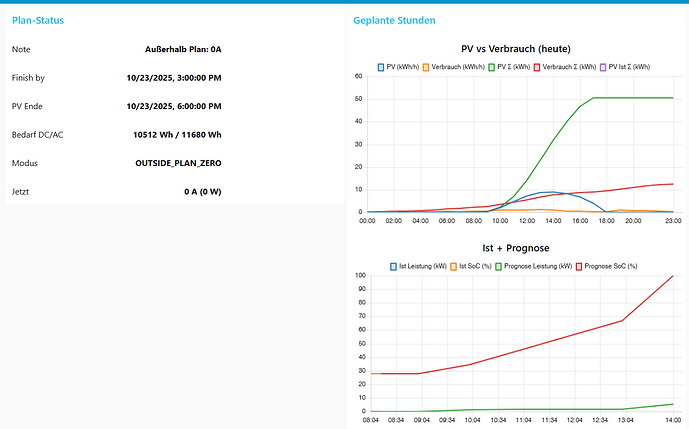The image size is (689, 429).
Task: Toggle the blue Ist Leistung (kW) legend
Action: (x=393, y=266)
